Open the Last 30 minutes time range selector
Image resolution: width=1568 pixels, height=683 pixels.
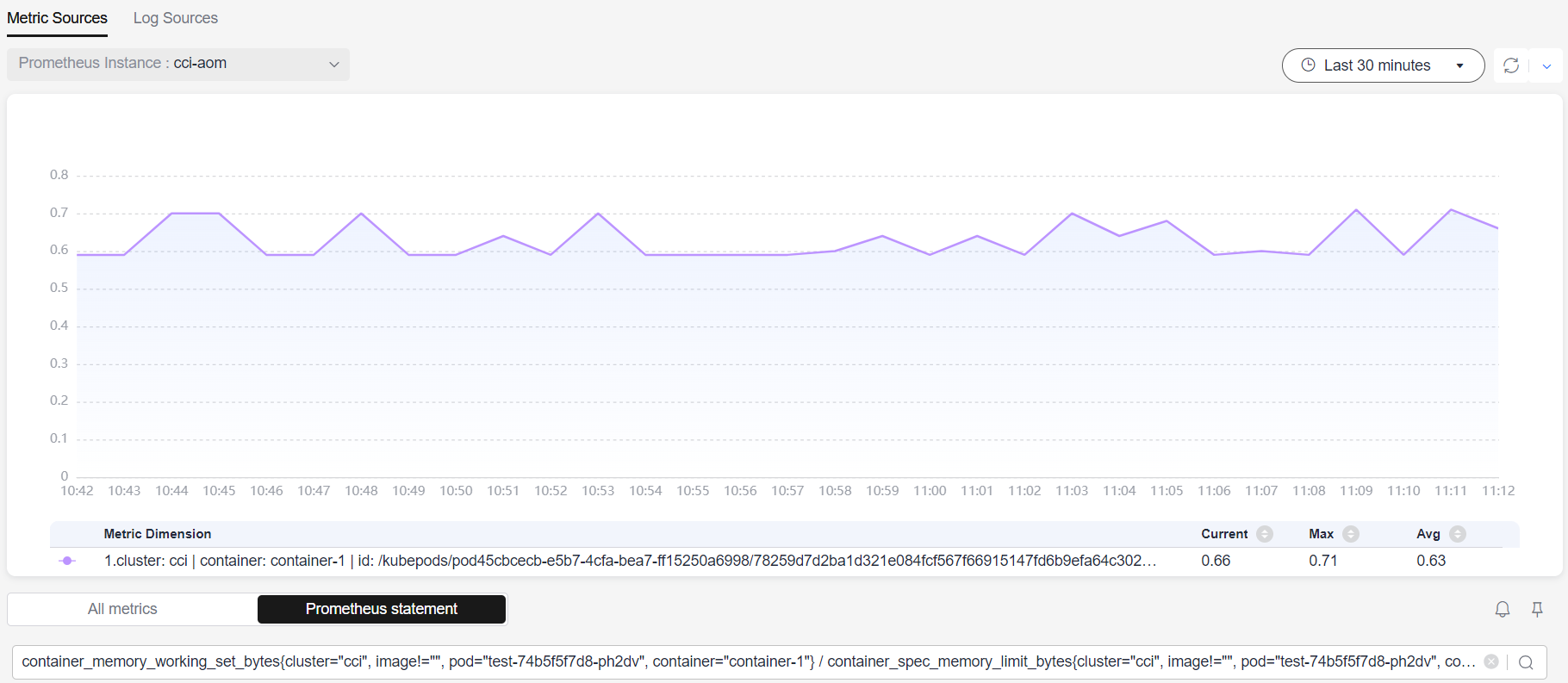[x=1383, y=65]
